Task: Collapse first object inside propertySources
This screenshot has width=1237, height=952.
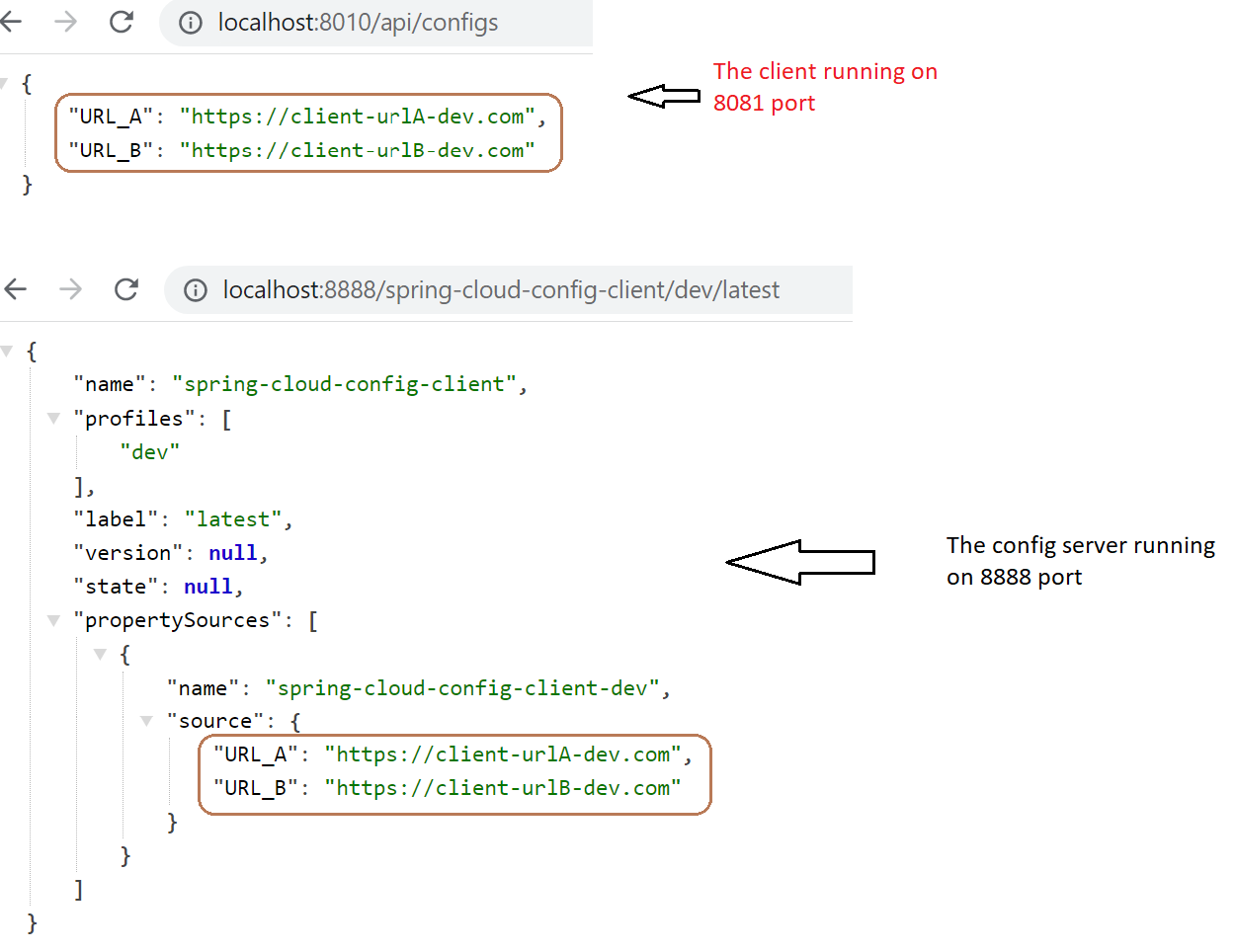Action: coord(100,654)
